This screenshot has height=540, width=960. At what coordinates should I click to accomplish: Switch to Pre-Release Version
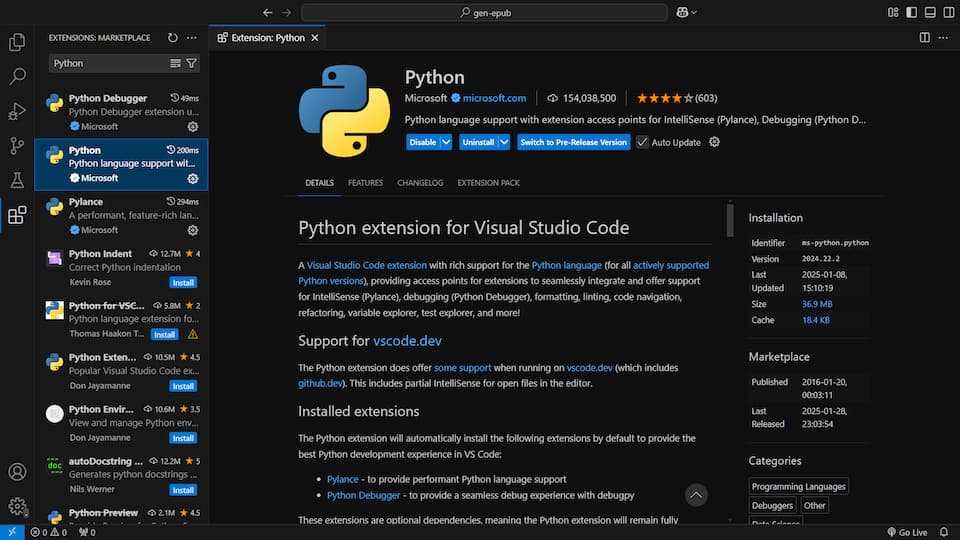[x=574, y=142]
